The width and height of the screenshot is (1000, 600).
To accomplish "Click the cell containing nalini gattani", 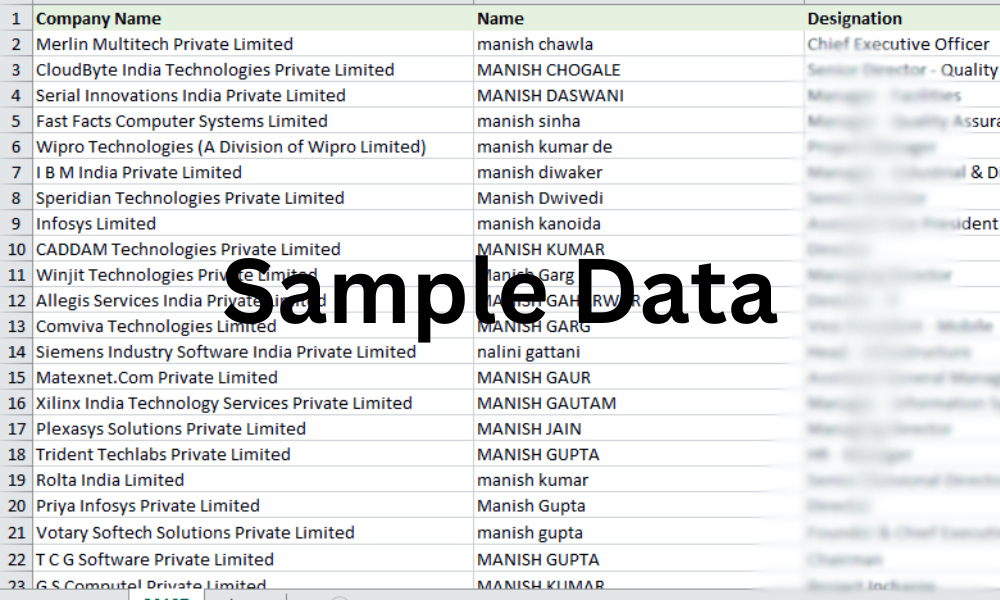I will [639, 352].
